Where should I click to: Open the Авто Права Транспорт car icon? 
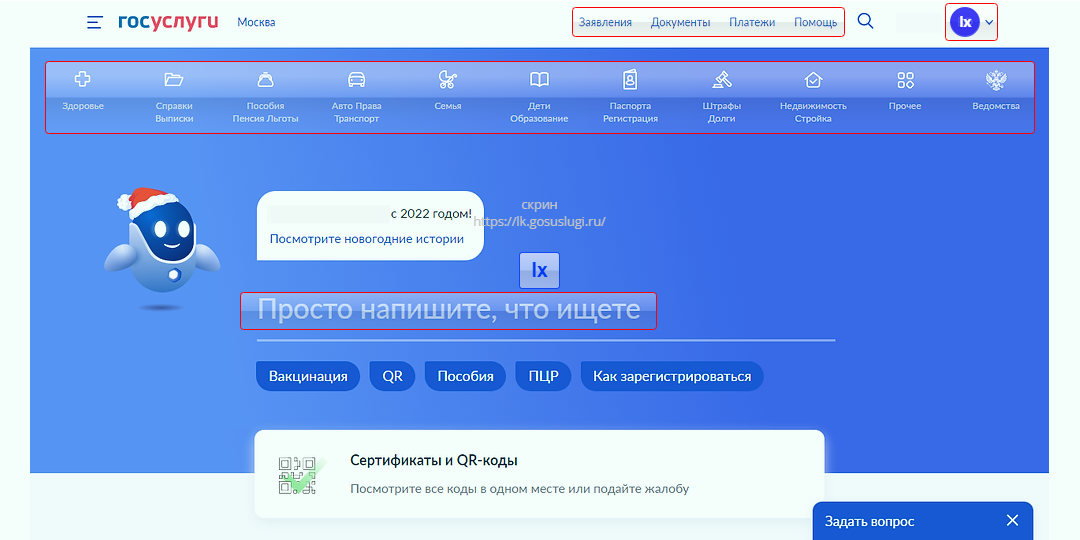click(x=356, y=80)
